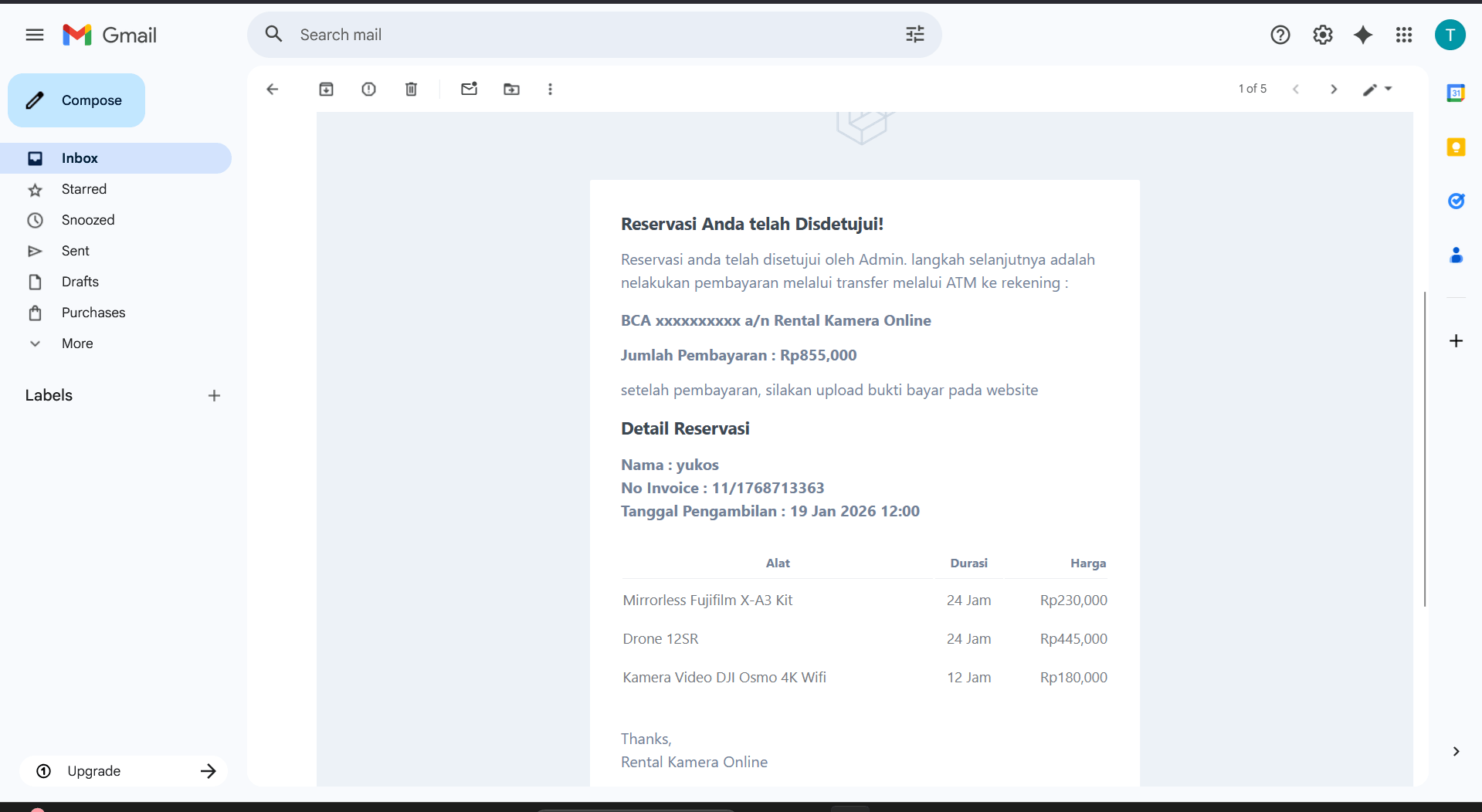Expand More folders list

(x=116, y=343)
